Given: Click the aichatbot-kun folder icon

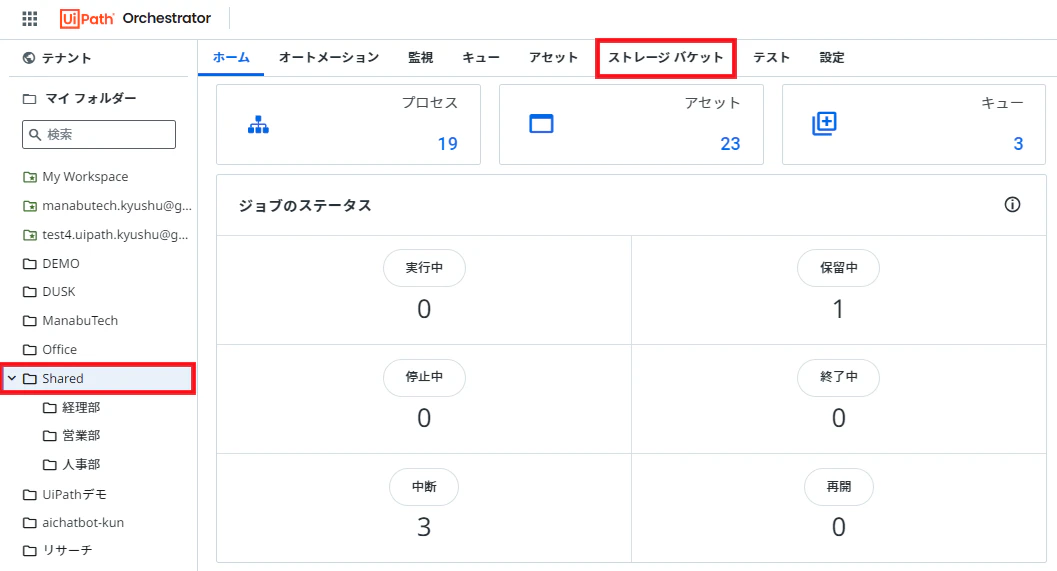Looking at the screenshot, I should pos(30,523).
